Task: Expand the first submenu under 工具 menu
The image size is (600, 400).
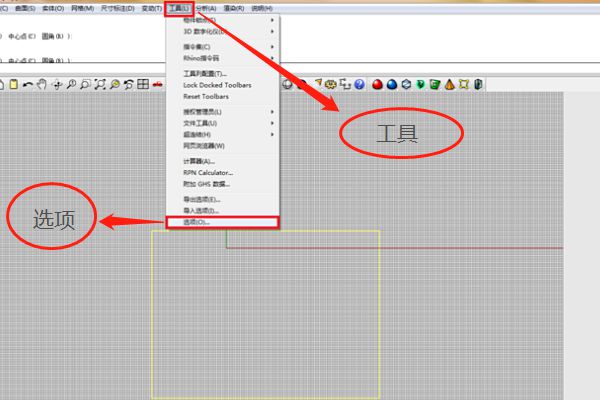Action: [222, 20]
